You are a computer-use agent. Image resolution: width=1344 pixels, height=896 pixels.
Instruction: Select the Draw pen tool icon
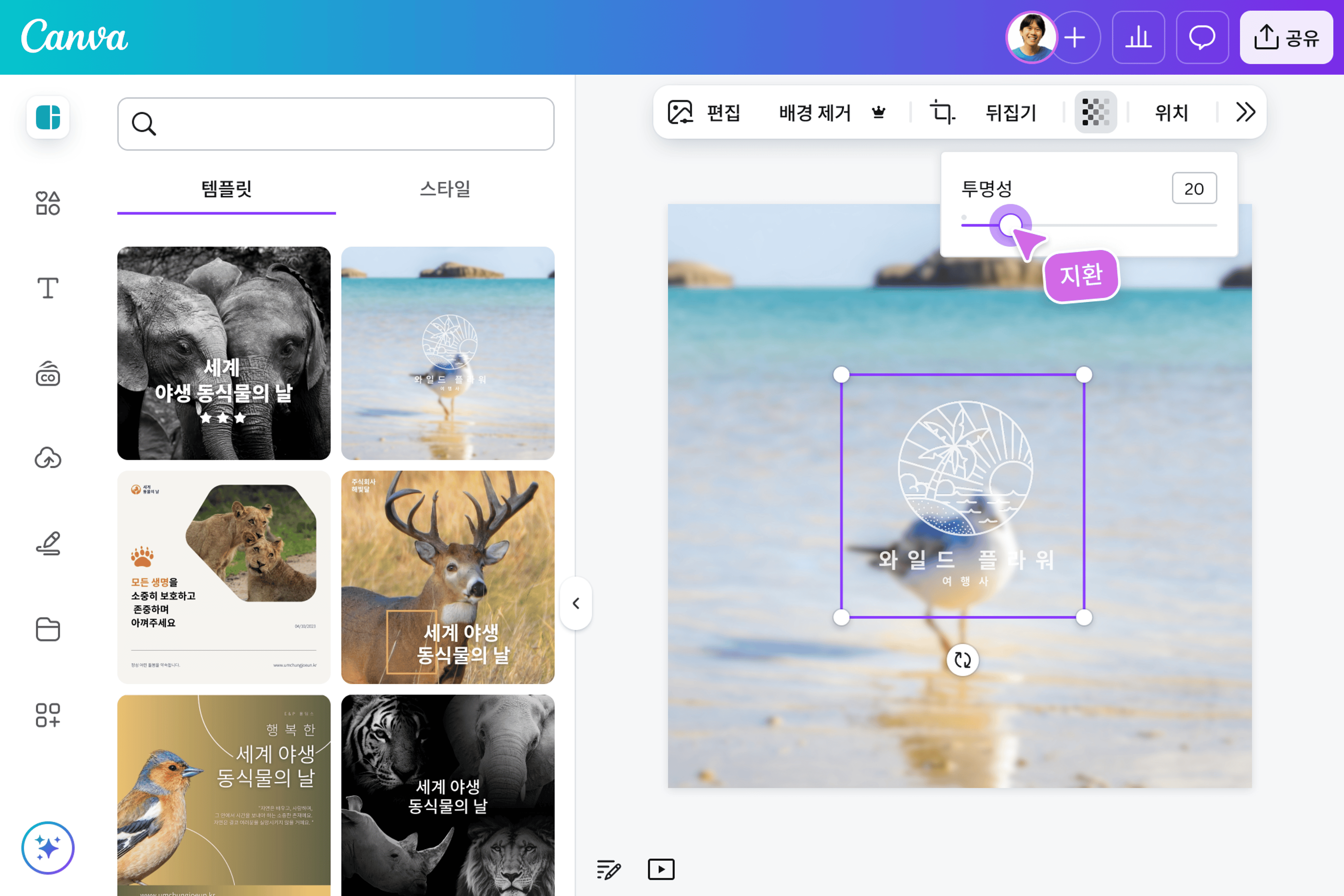click(48, 544)
